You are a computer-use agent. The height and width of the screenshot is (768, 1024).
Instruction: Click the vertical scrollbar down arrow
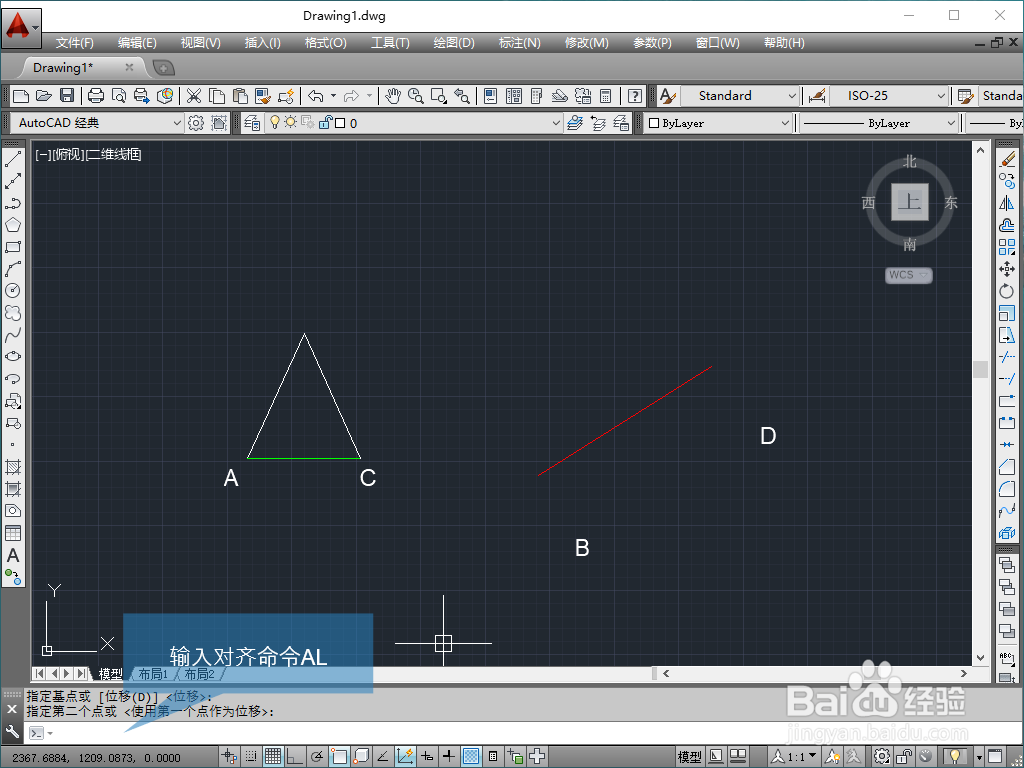pos(980,658)
